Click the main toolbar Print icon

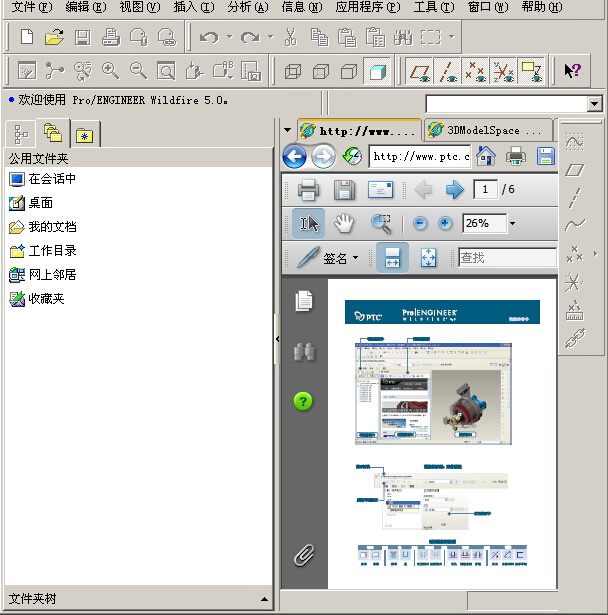111,37
